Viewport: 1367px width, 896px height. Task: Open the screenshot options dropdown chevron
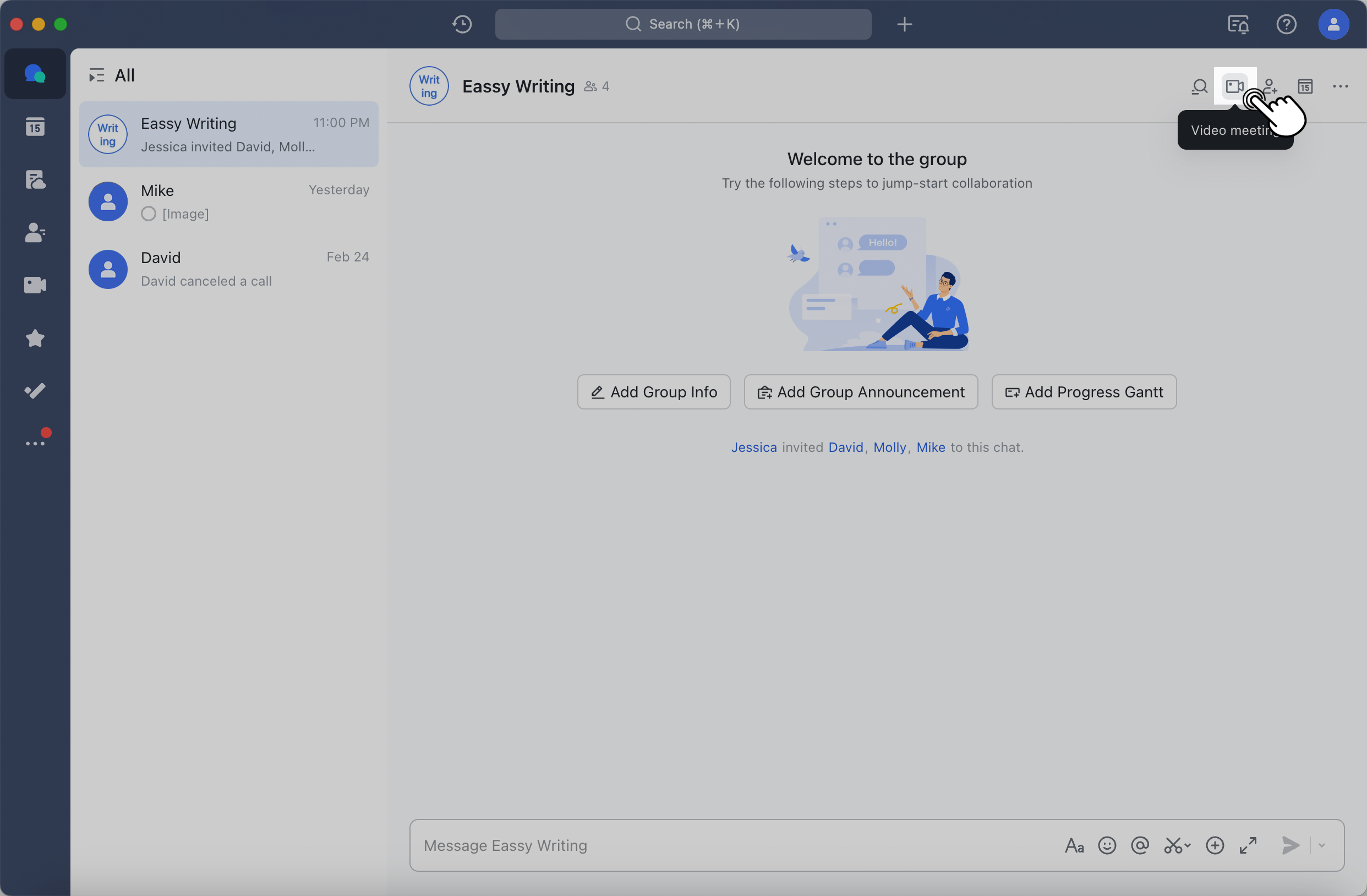click(x=1187, y=845)
